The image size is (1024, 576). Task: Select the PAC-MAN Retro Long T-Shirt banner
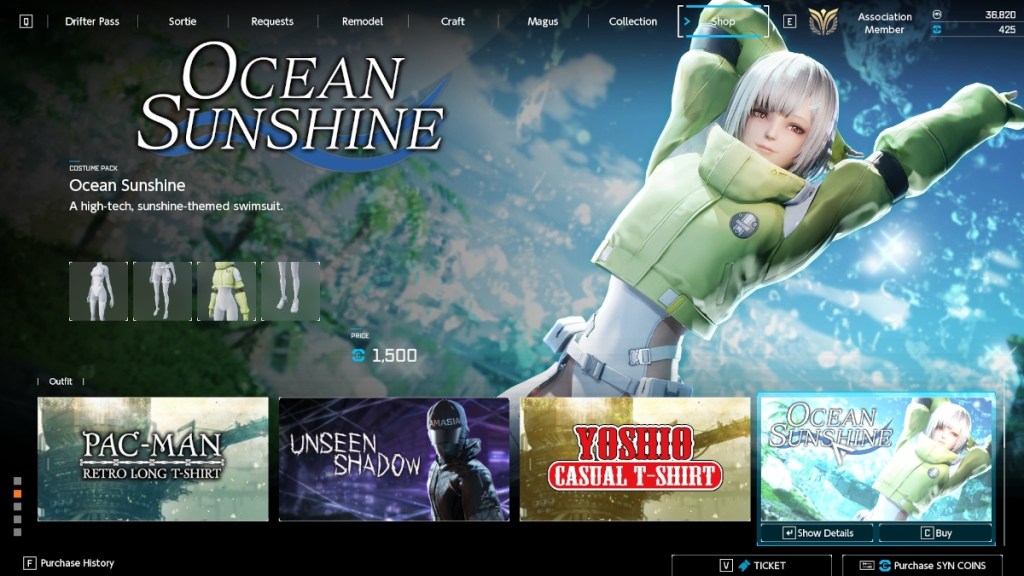(153, 459)
